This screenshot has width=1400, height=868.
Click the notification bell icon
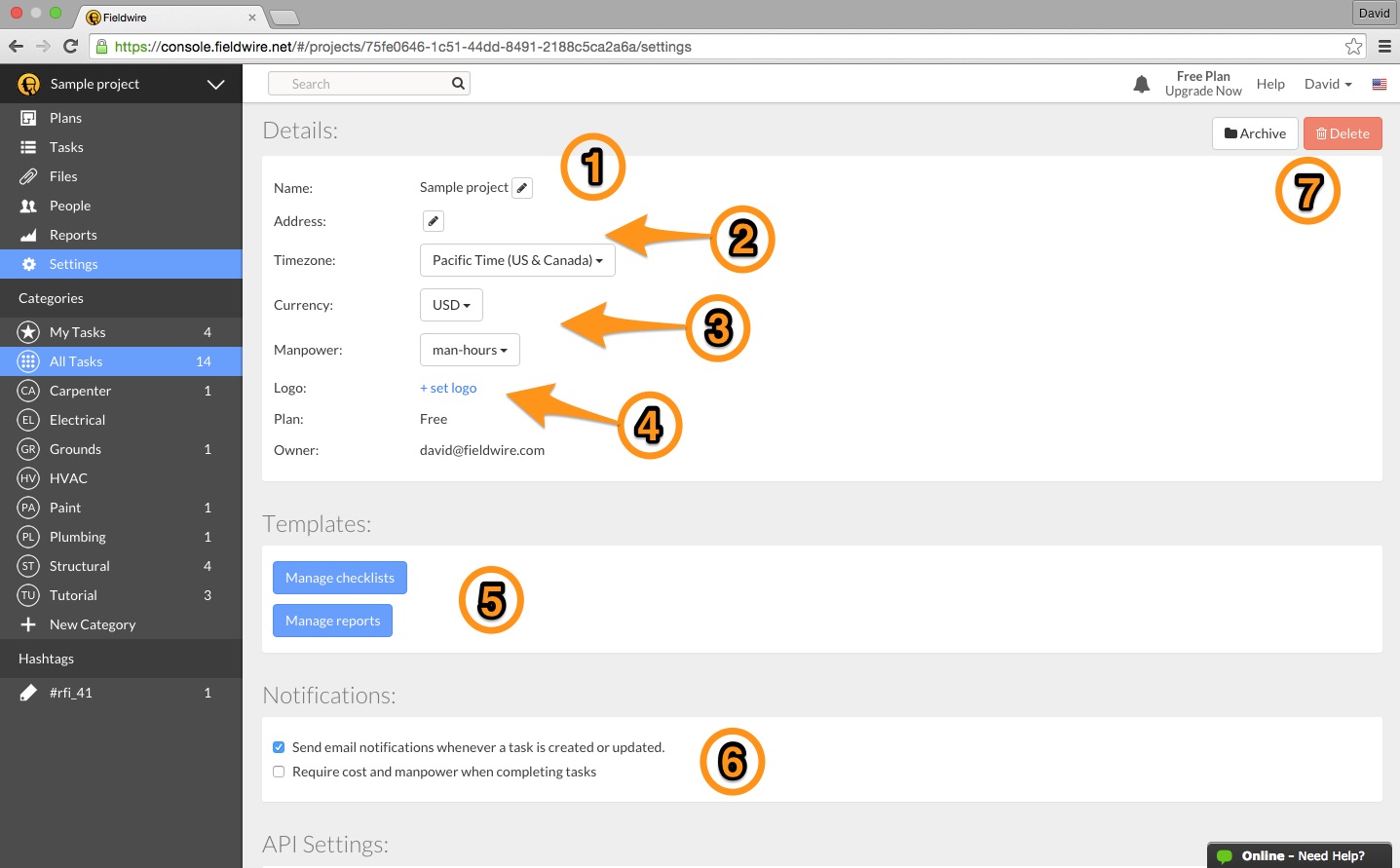pos(1141,84)
